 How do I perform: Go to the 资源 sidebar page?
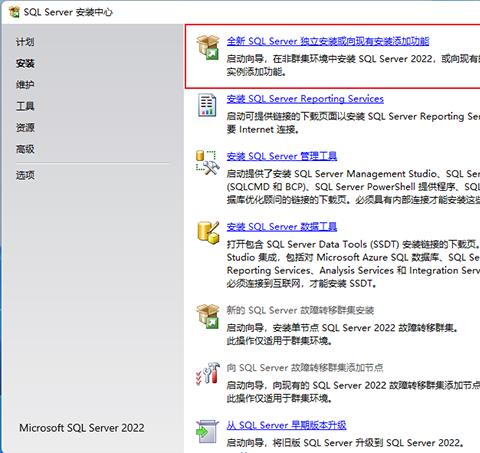point(25,127)
